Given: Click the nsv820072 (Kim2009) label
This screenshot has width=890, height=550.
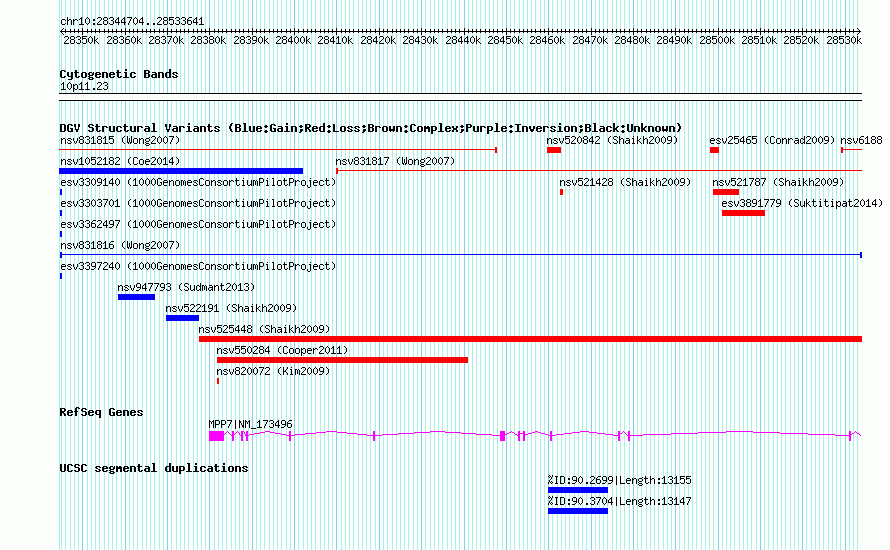Looking at the screenshot, I should [x=273, y=371].
